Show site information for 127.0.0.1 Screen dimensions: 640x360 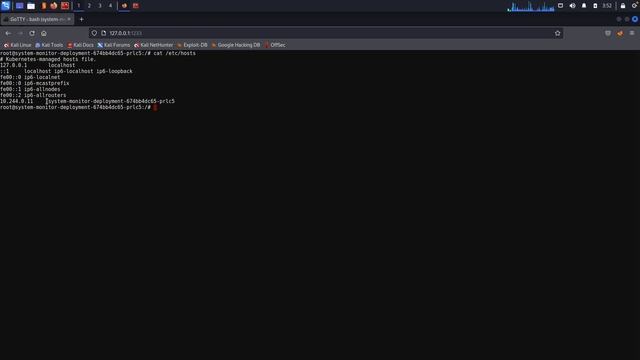click(104, 33)
